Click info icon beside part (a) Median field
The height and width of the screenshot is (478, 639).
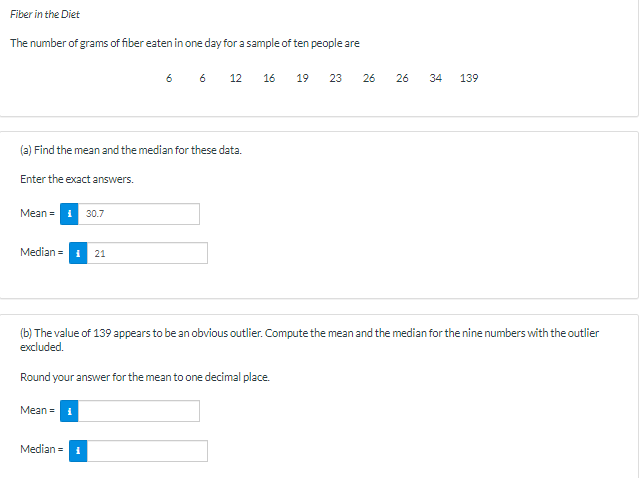click(78, 253)
